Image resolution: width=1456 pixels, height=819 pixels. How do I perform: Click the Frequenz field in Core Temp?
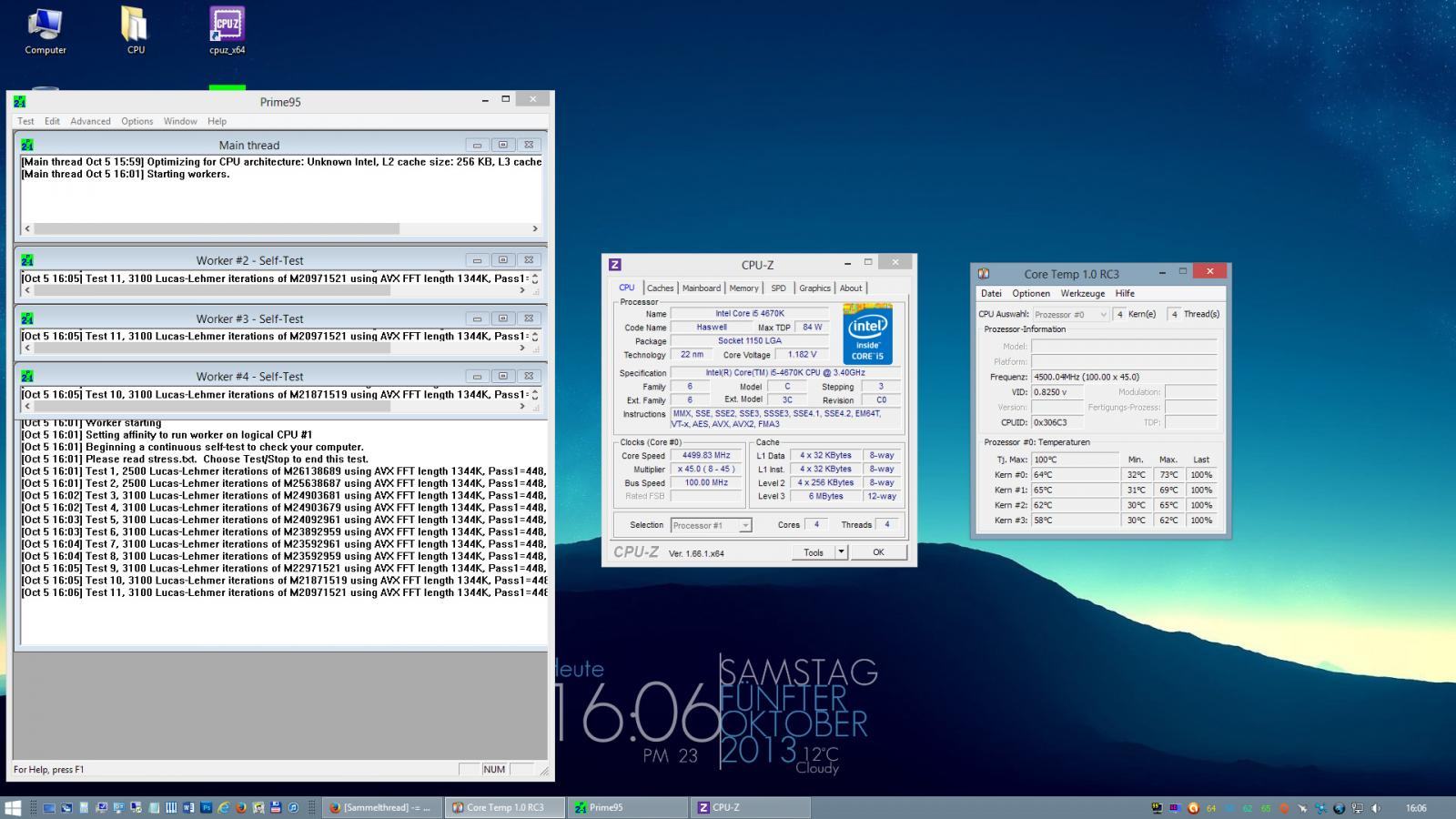click(1124, 377)
